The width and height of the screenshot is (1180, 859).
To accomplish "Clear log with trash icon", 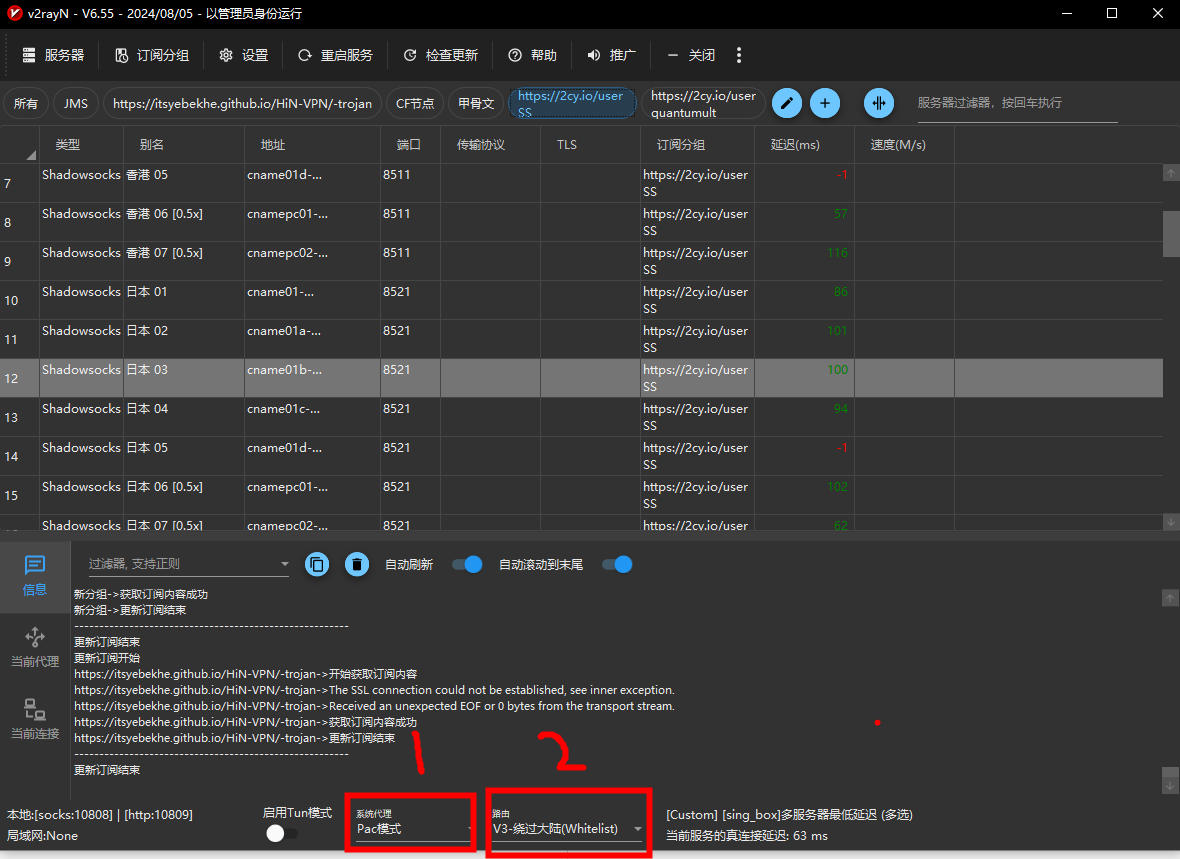I will (x=356, y=565).
